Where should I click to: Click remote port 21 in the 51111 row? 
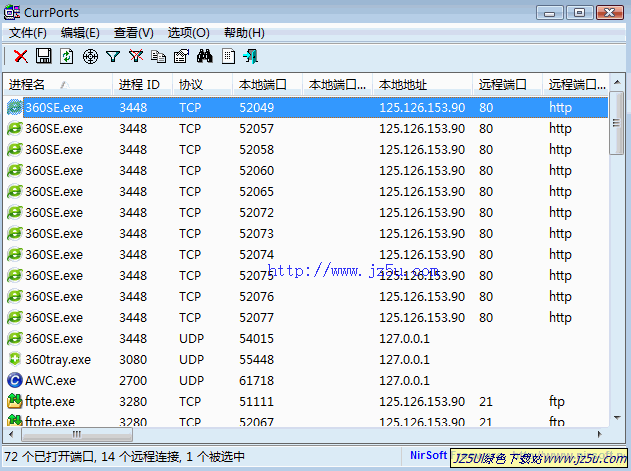click(x=486, y=401)
